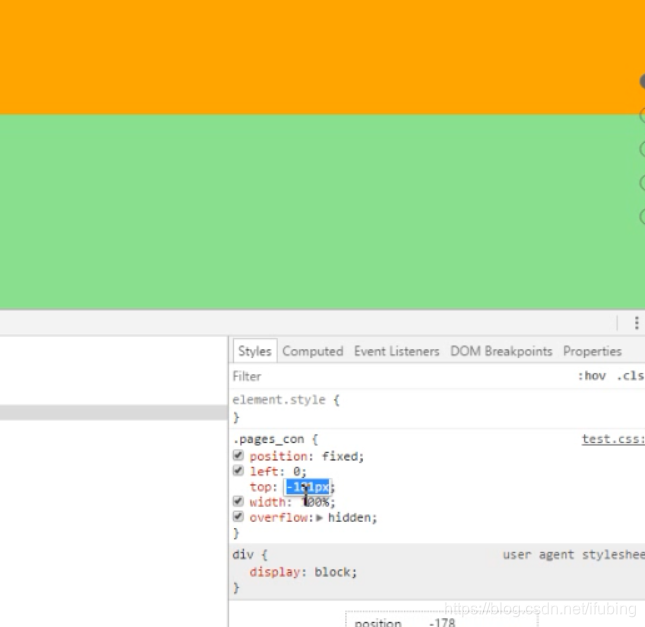This screenshot has height=627, width=645.
Task: Toggle the .cls class editor button
Action: click(630, 376)
